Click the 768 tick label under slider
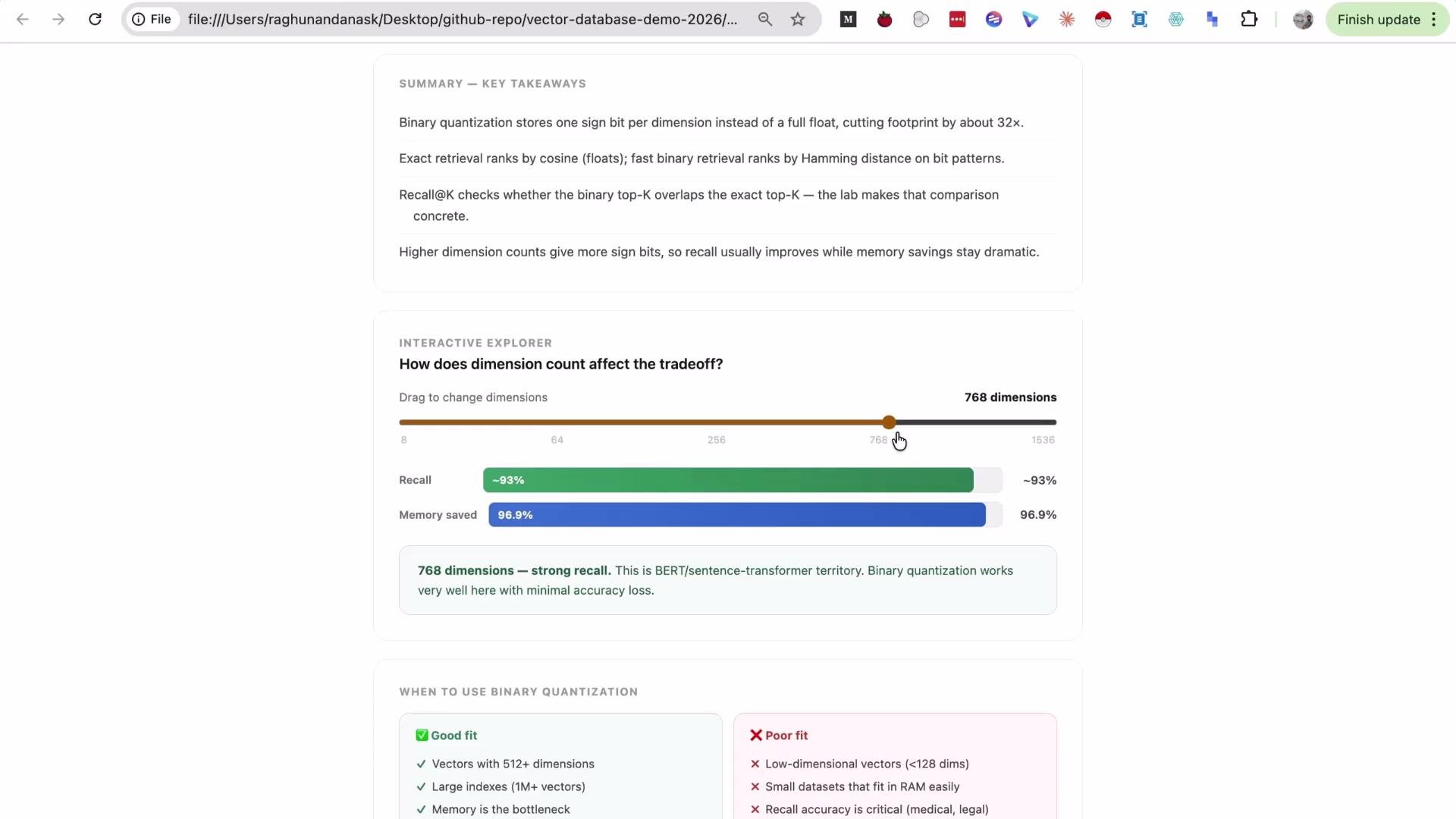 tap(878, 440)
